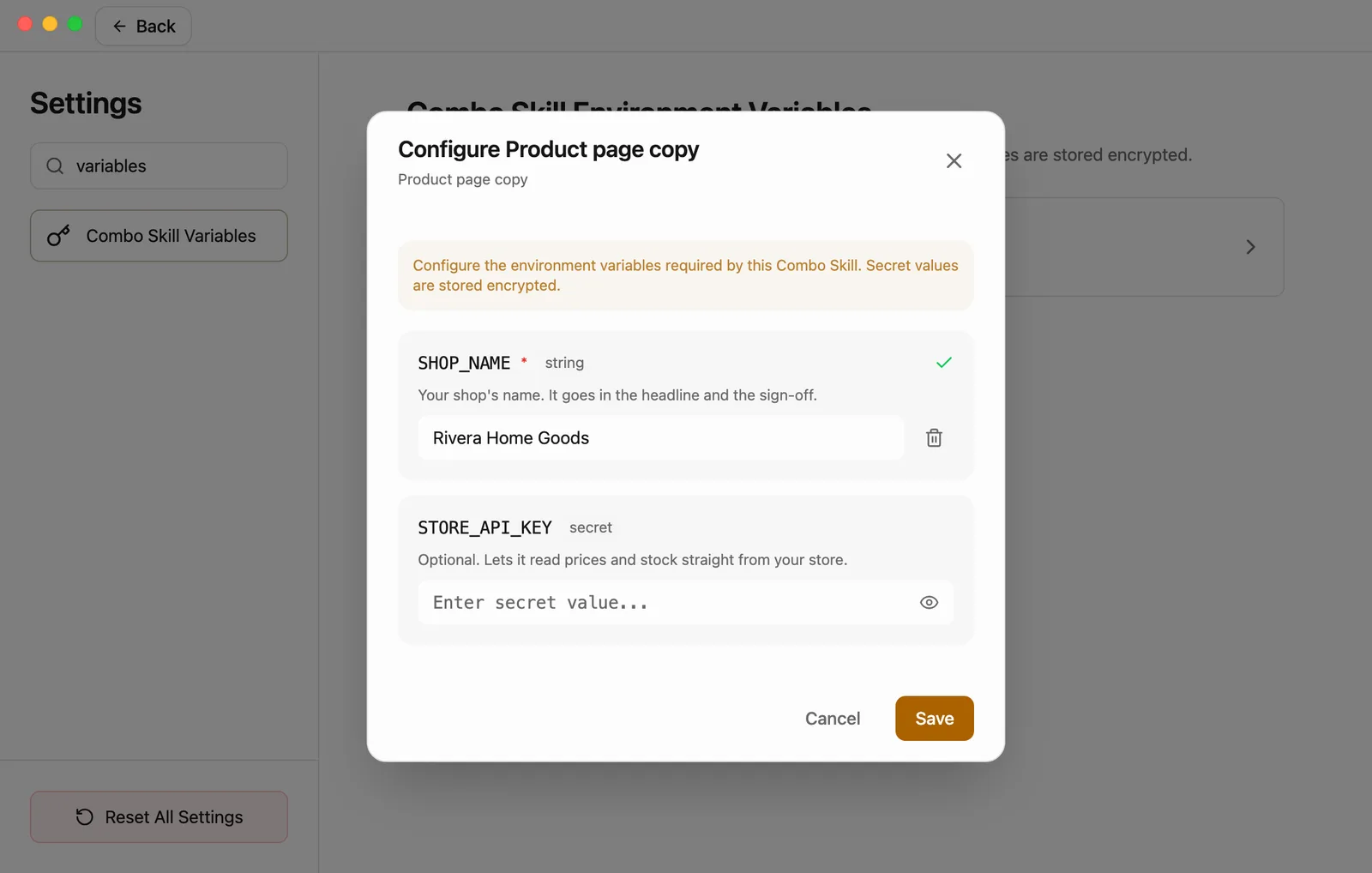The image size is (1372, 873).
Task: Click the 'Product page copy' subtitle
Action: coord(463,179)
